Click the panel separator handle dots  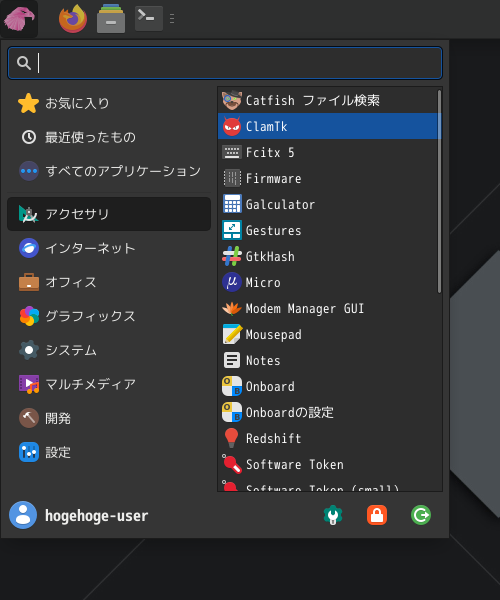(x=172, y=19)
